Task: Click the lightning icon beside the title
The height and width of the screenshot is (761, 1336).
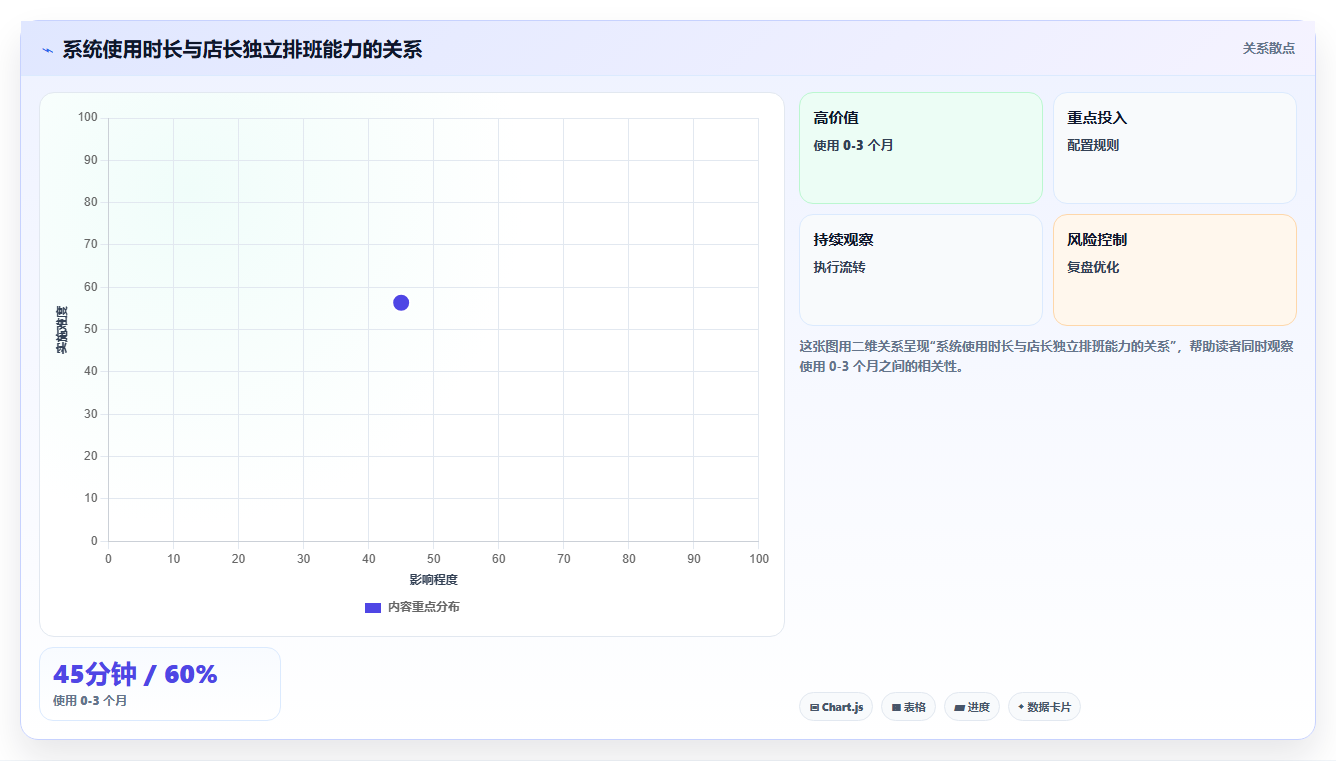Action: point(47,50)
